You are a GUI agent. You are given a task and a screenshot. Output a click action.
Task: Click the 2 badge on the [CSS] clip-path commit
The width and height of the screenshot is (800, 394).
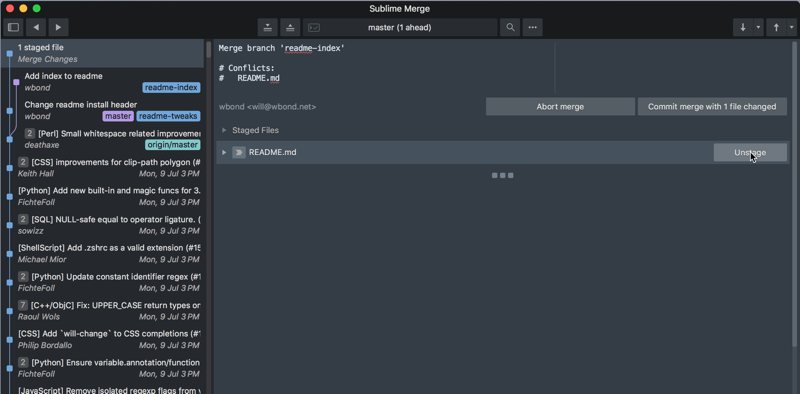(23, 162)
